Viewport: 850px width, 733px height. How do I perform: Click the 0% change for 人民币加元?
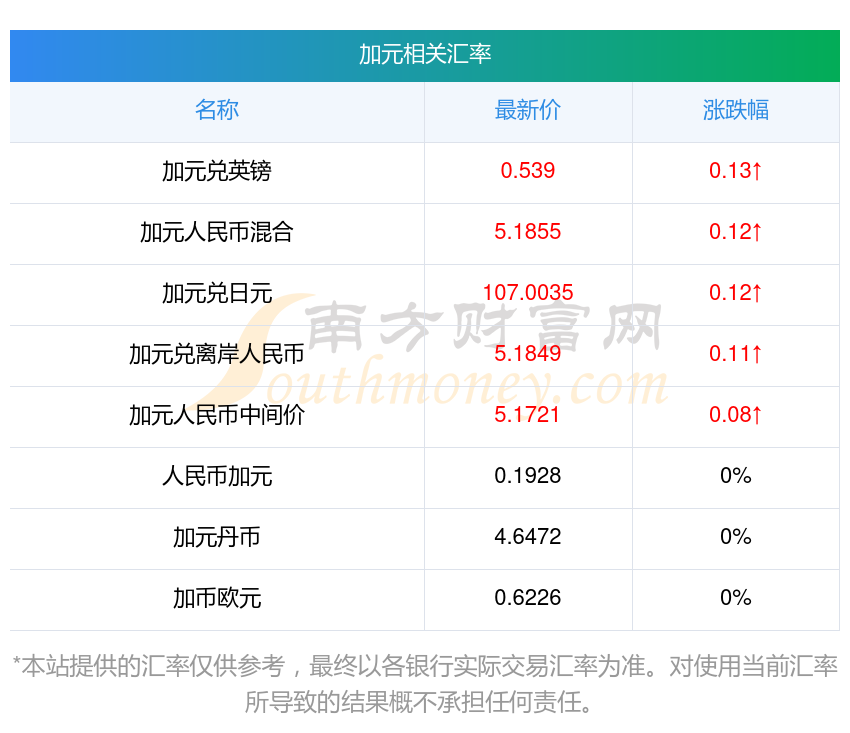(x=736, y=475)
